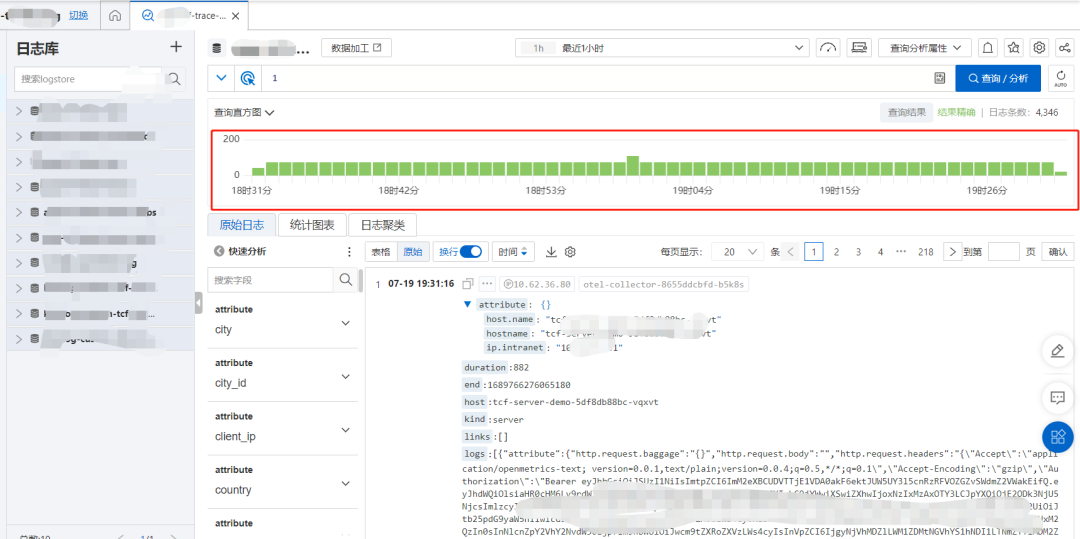
Task: Click the query history icon in search bar
Action: (x=939, y=78)
